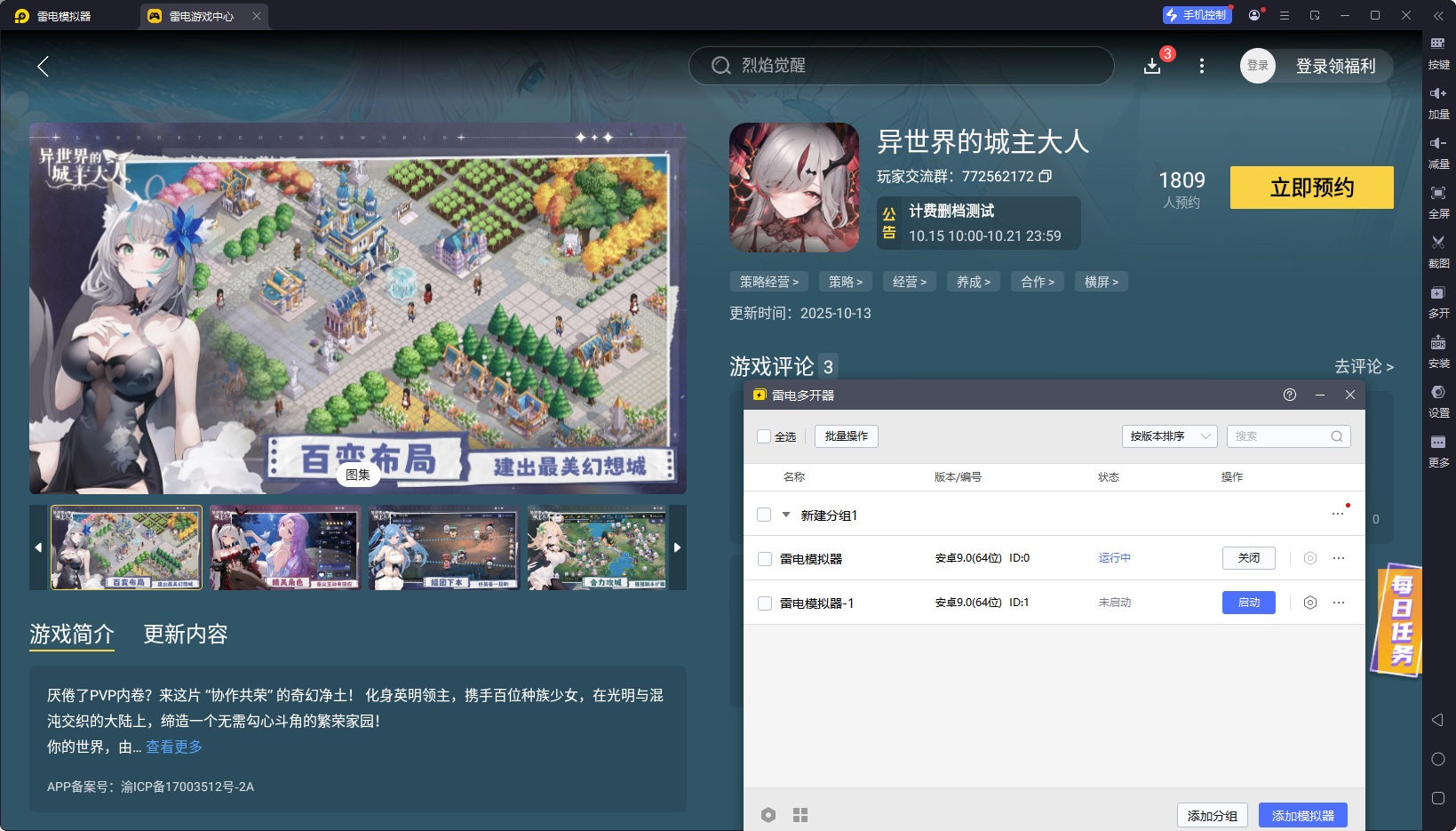1456x831 pixels.
Task: Select the 雷电游戏中心 tab
Action: [x=202, y=16]
